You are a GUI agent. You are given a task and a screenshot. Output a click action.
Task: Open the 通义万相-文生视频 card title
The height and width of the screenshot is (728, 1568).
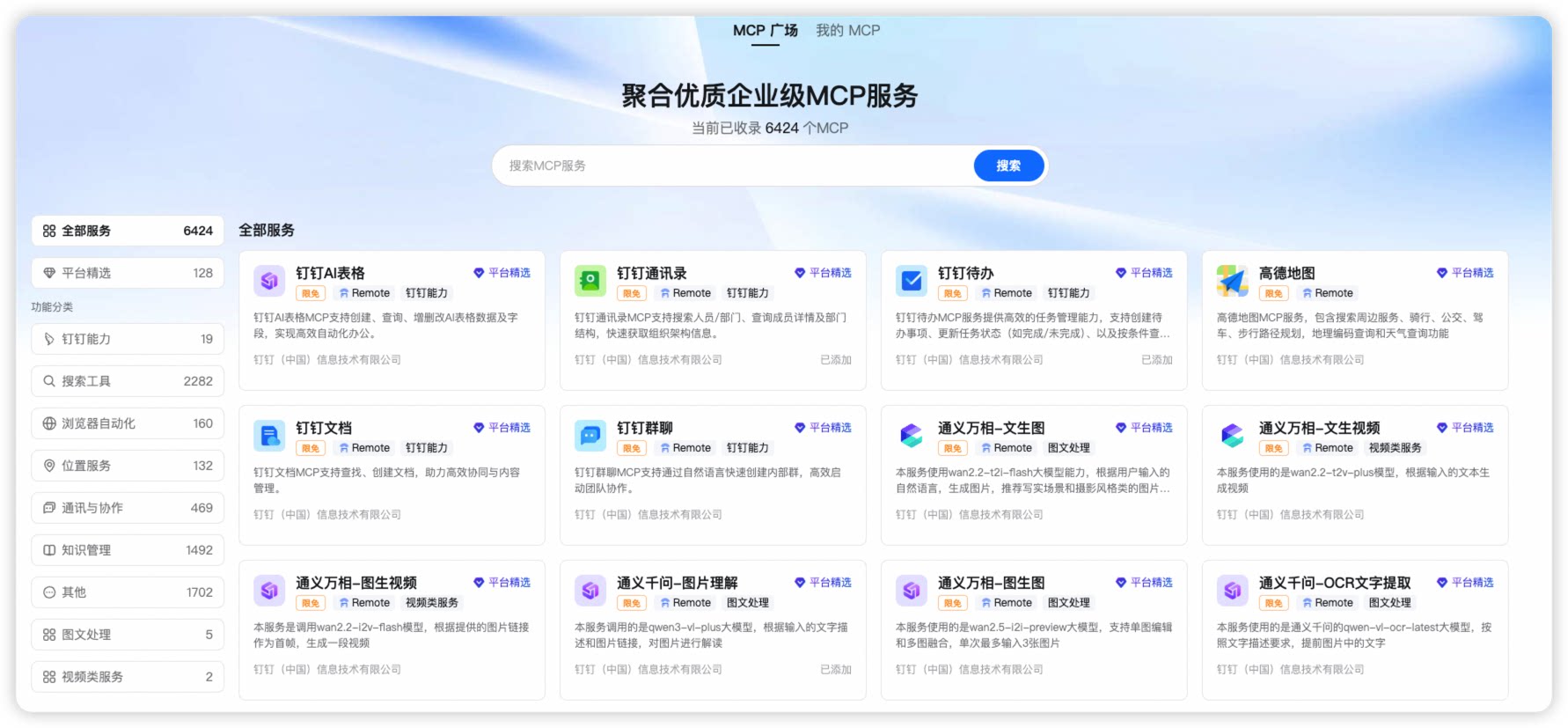point(1319,428)
